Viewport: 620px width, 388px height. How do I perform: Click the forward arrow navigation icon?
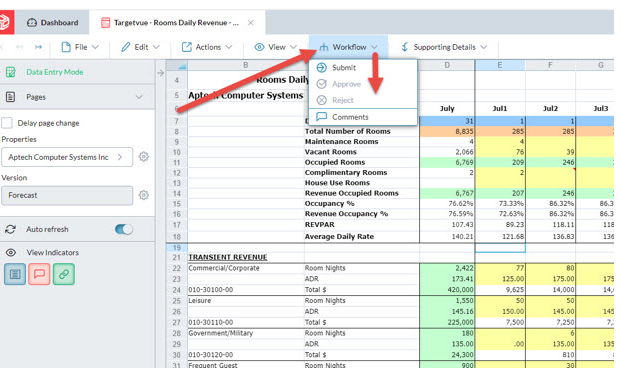coord(38,47)
